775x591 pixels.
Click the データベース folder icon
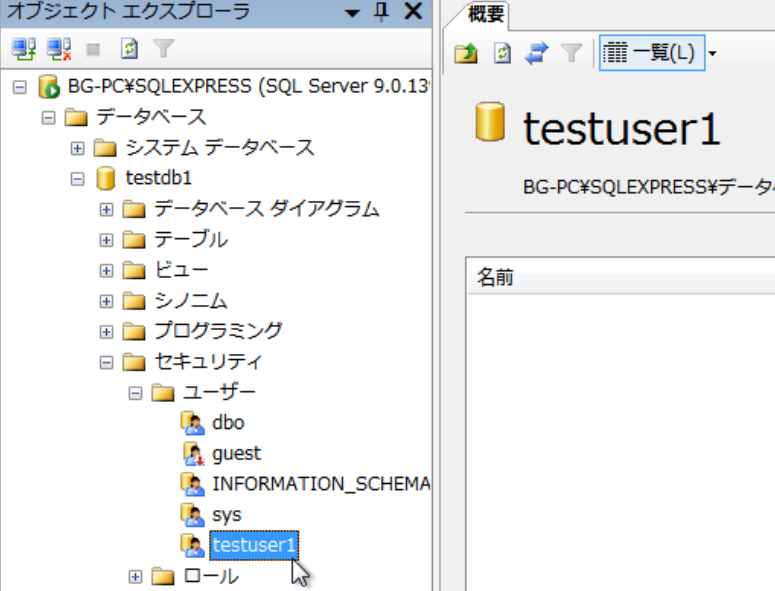pos(76,118)
